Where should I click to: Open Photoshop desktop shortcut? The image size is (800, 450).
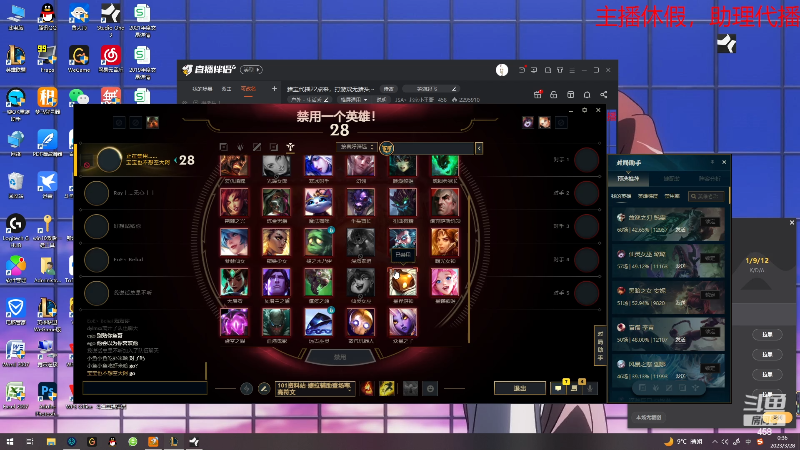coord(47,397)
